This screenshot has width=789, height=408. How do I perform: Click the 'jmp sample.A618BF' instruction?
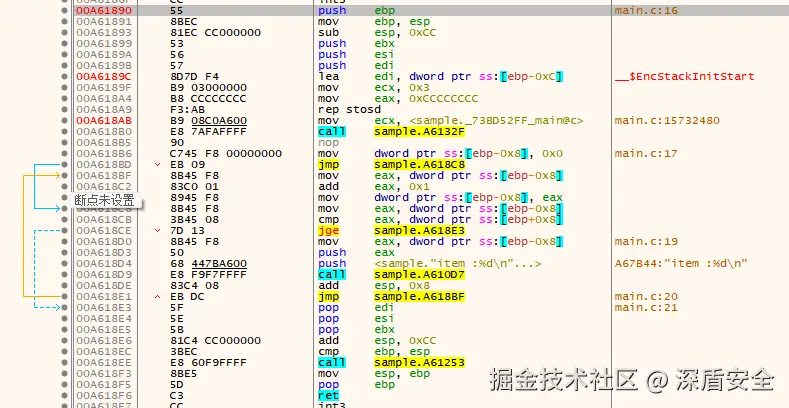(x=391, y=297)
